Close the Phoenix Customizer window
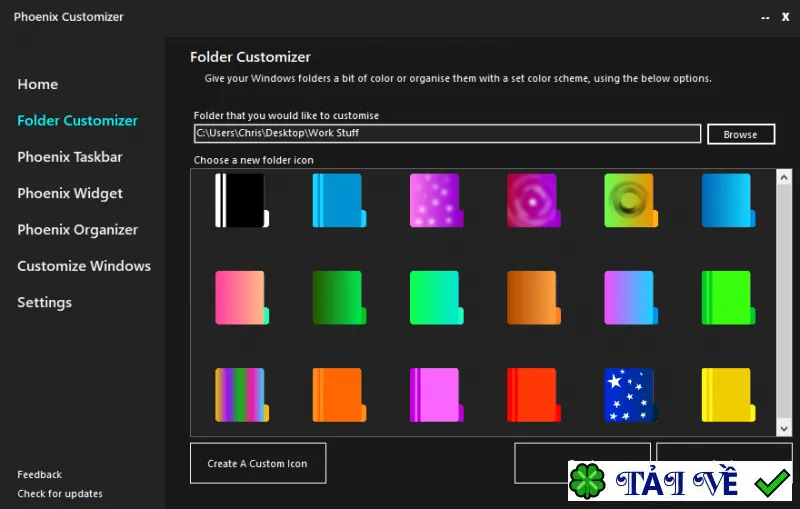Viewport: 800px width, 509px height. 786,17
